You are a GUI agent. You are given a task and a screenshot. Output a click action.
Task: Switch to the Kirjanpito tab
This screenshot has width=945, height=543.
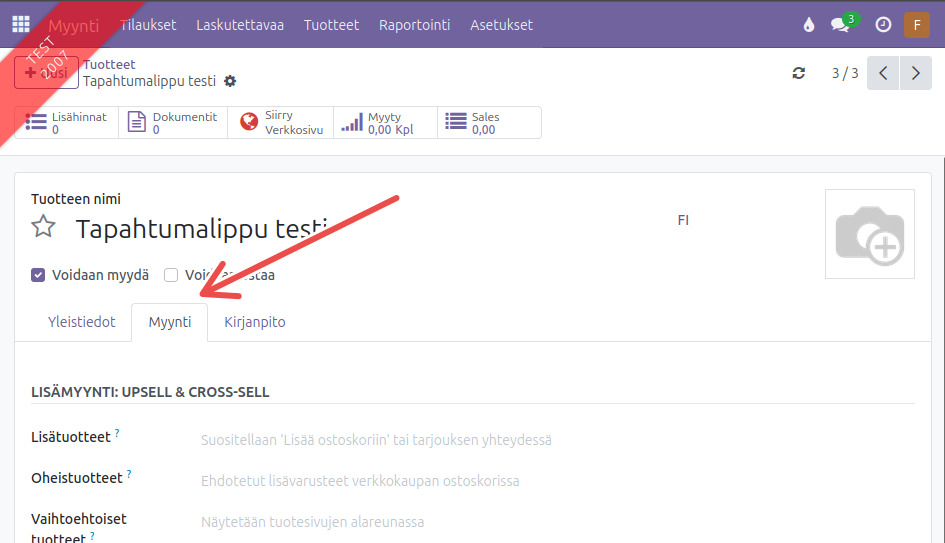(254, 322)
